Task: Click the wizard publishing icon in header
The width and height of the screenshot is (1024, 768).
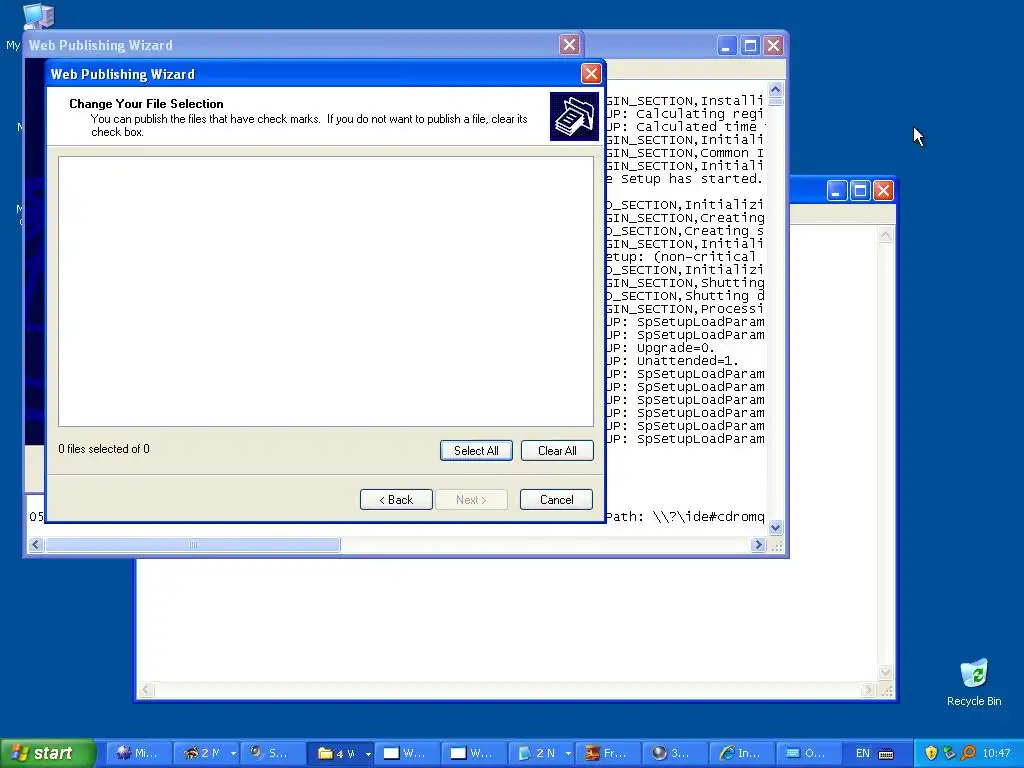Action: click(x=574, y=116)
